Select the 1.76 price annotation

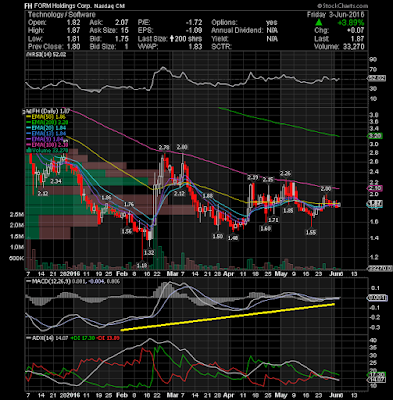click(x=129, y=204)
